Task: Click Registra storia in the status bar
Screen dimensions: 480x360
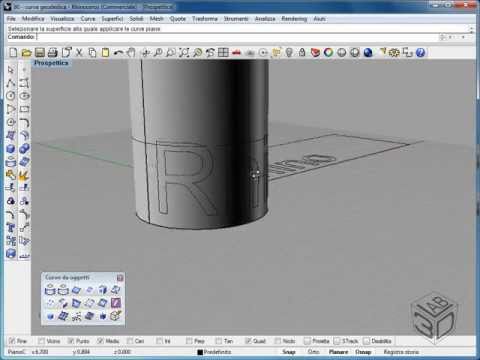Action: coord(401,352)
